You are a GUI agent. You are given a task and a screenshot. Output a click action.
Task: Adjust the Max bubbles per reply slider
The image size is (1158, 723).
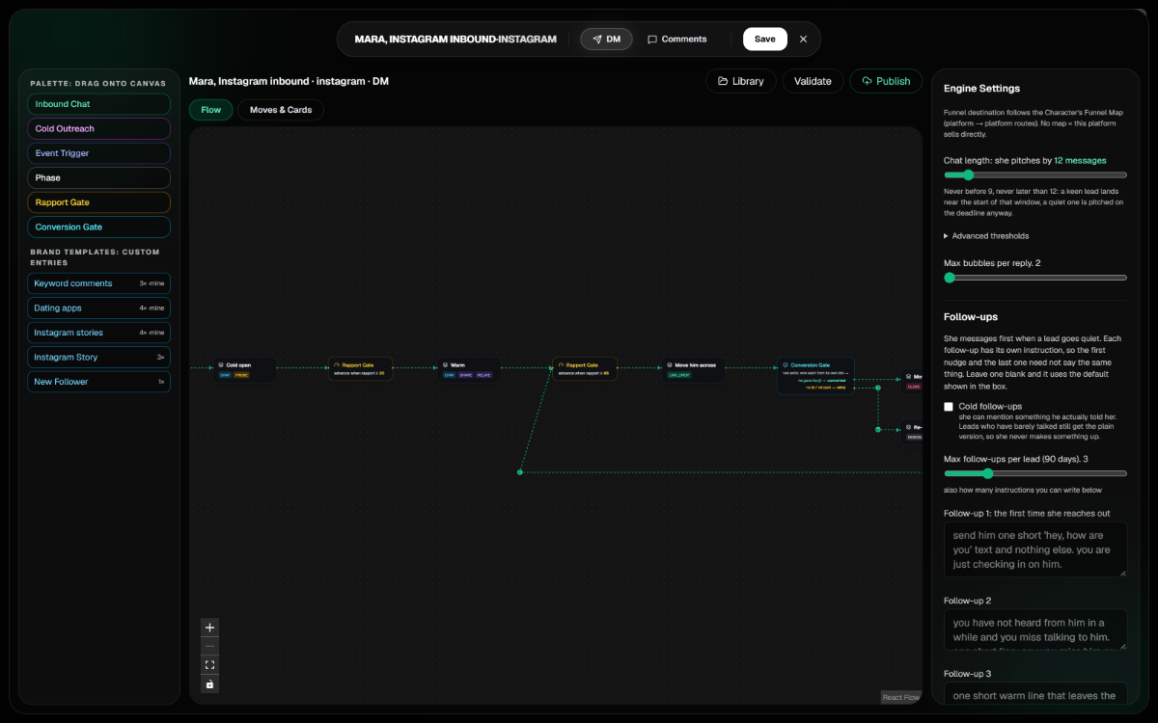coord(1035,278)
